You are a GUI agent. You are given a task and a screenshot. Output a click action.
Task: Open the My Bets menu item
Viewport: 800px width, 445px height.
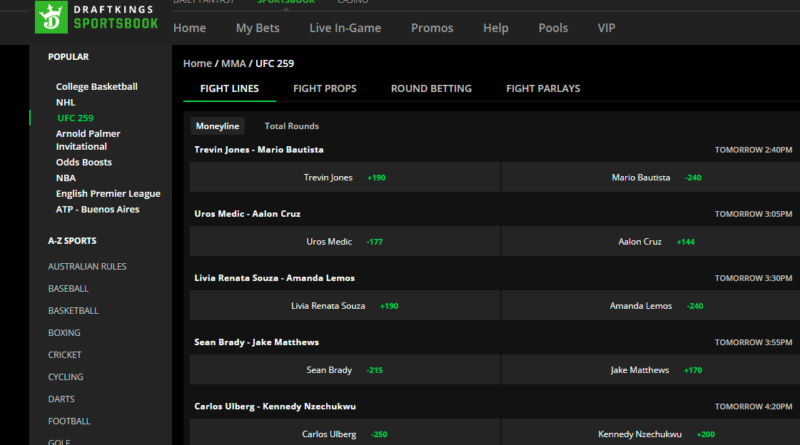257,28
